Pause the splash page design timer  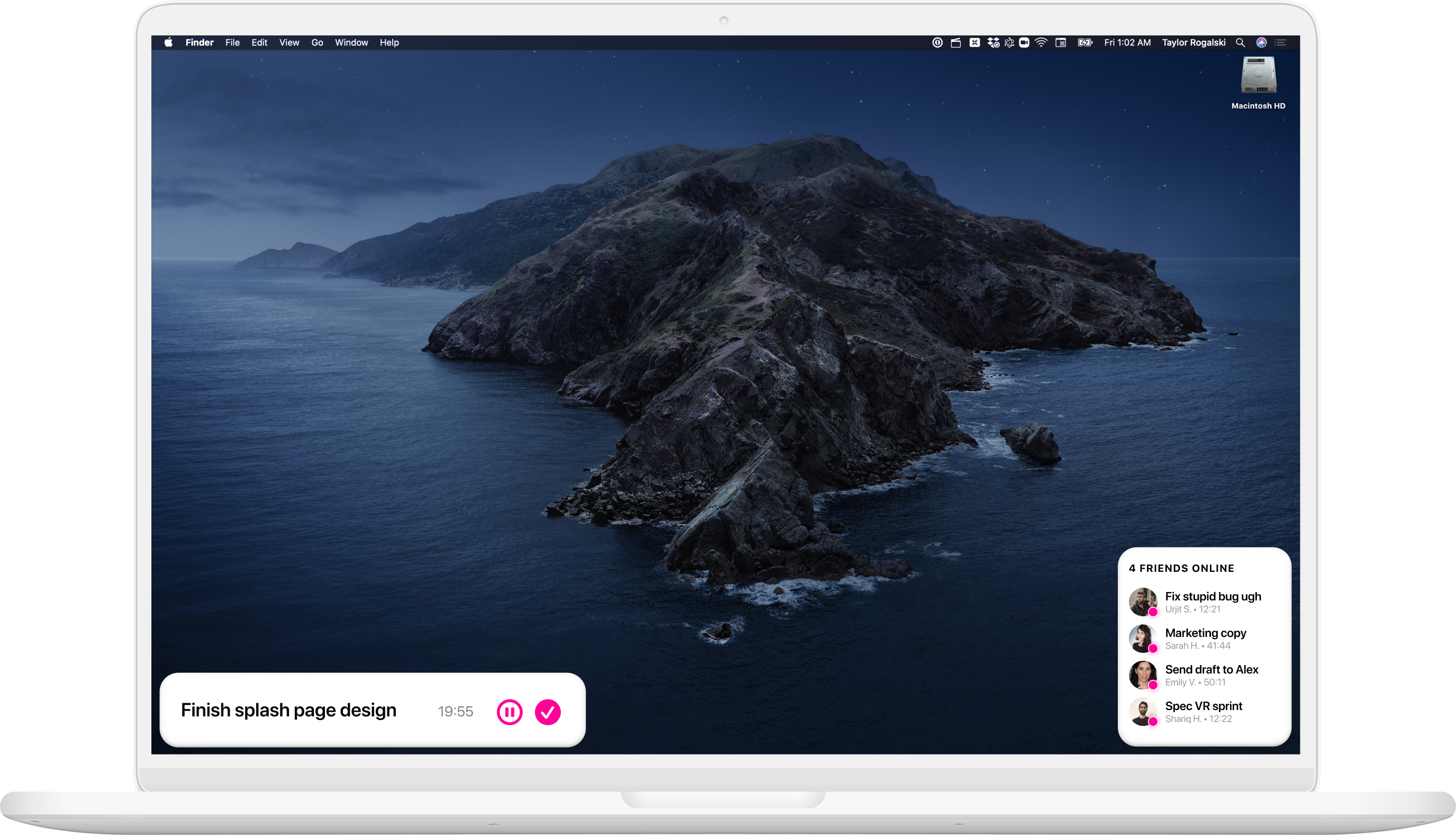[509, 712]
